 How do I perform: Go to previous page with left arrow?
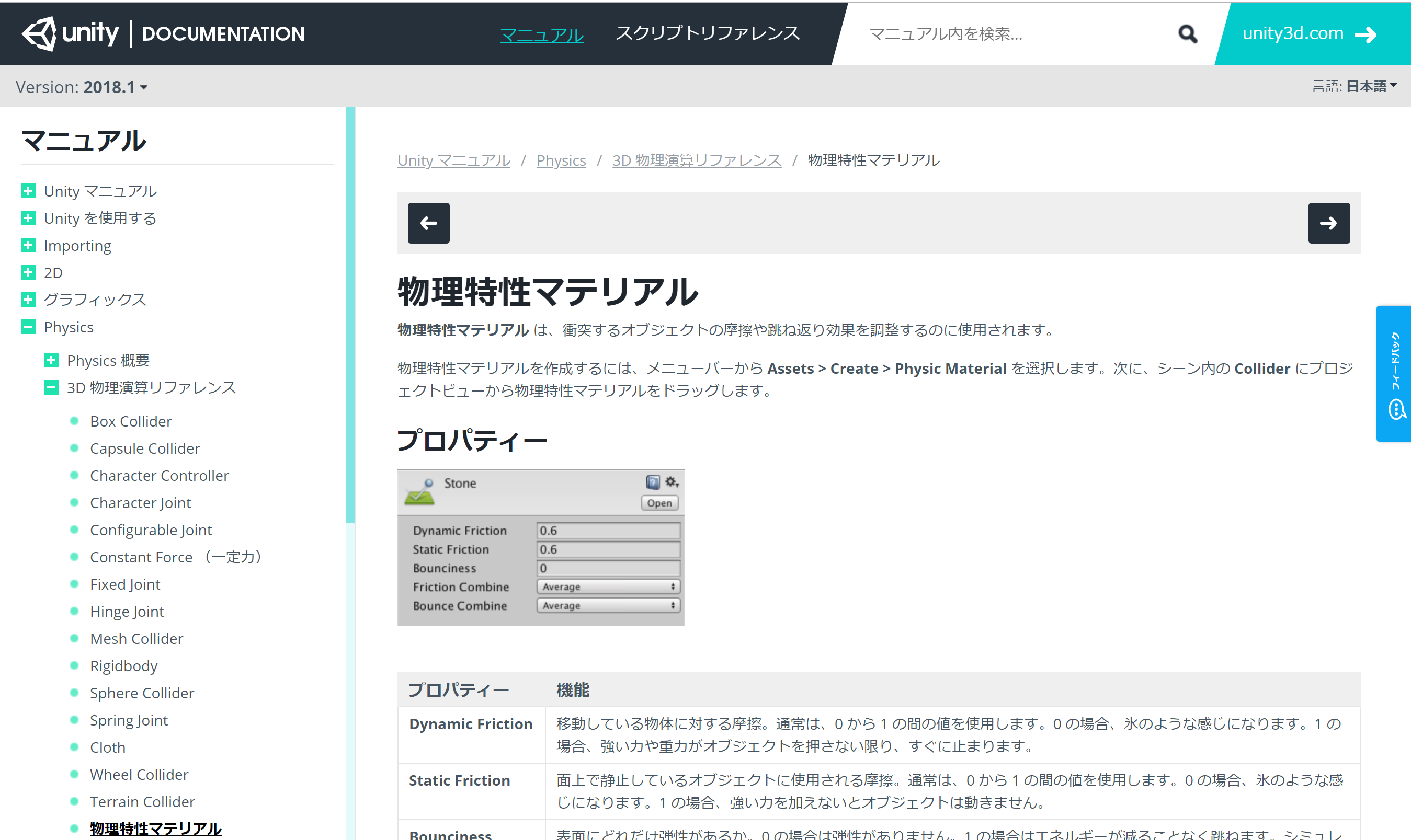429,223
